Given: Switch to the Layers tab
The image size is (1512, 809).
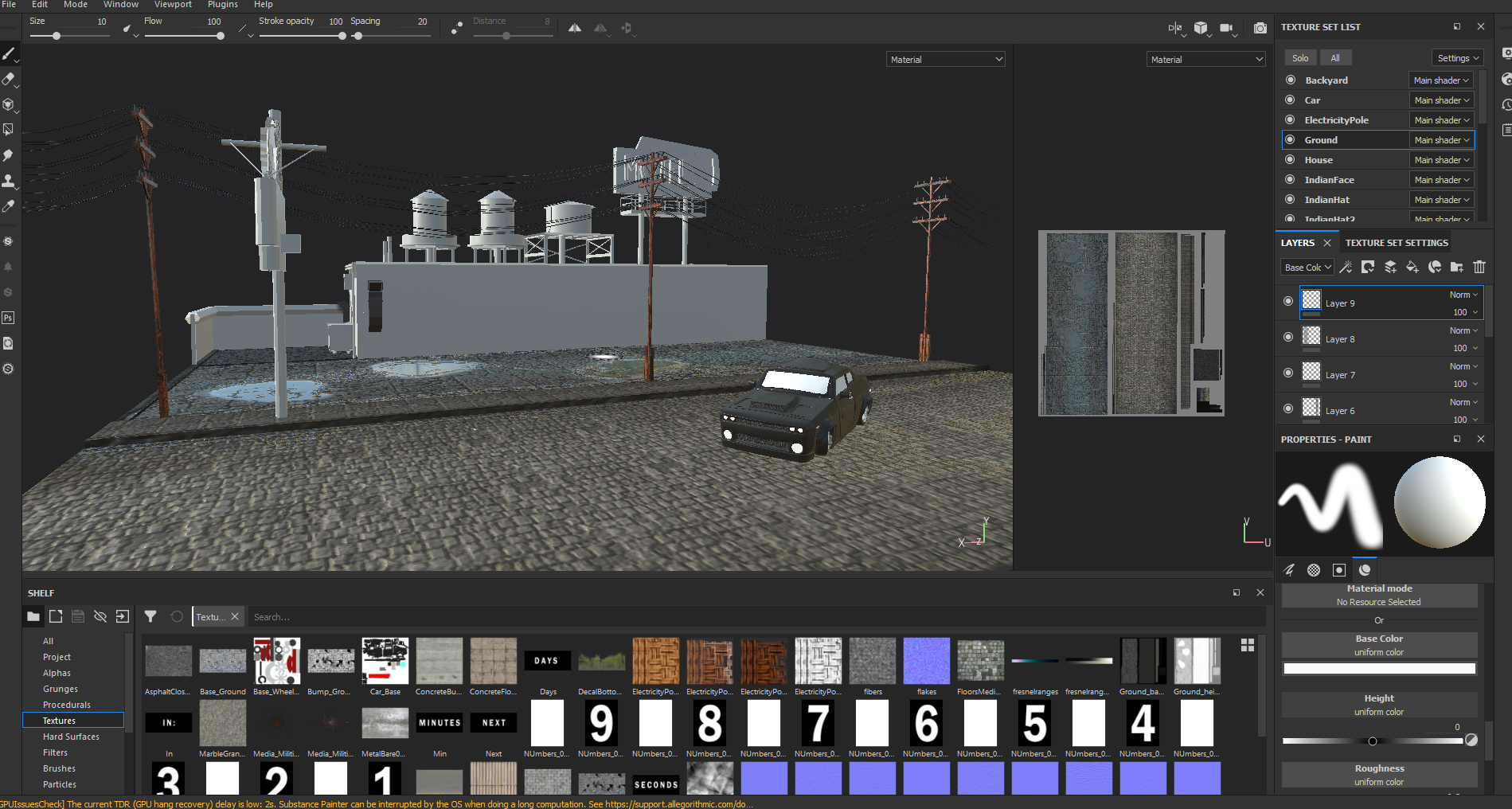Looking at the screenshot, I should 1298,243.
